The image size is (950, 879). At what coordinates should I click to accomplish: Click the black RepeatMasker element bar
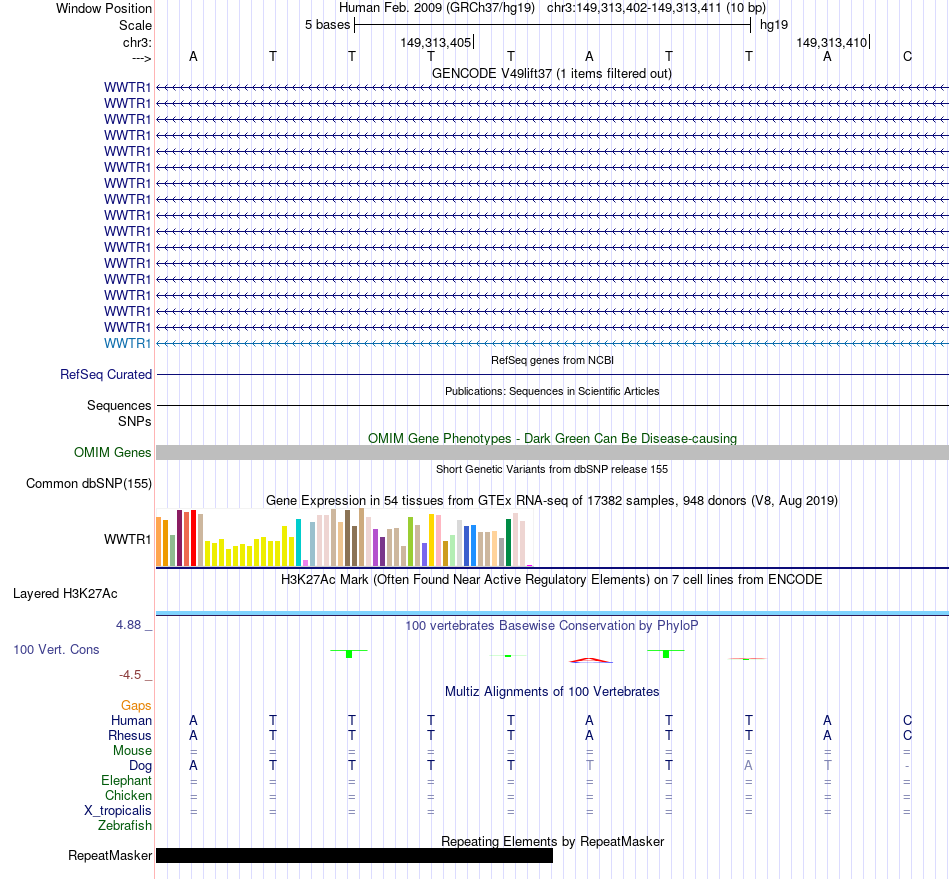point(354,855)
